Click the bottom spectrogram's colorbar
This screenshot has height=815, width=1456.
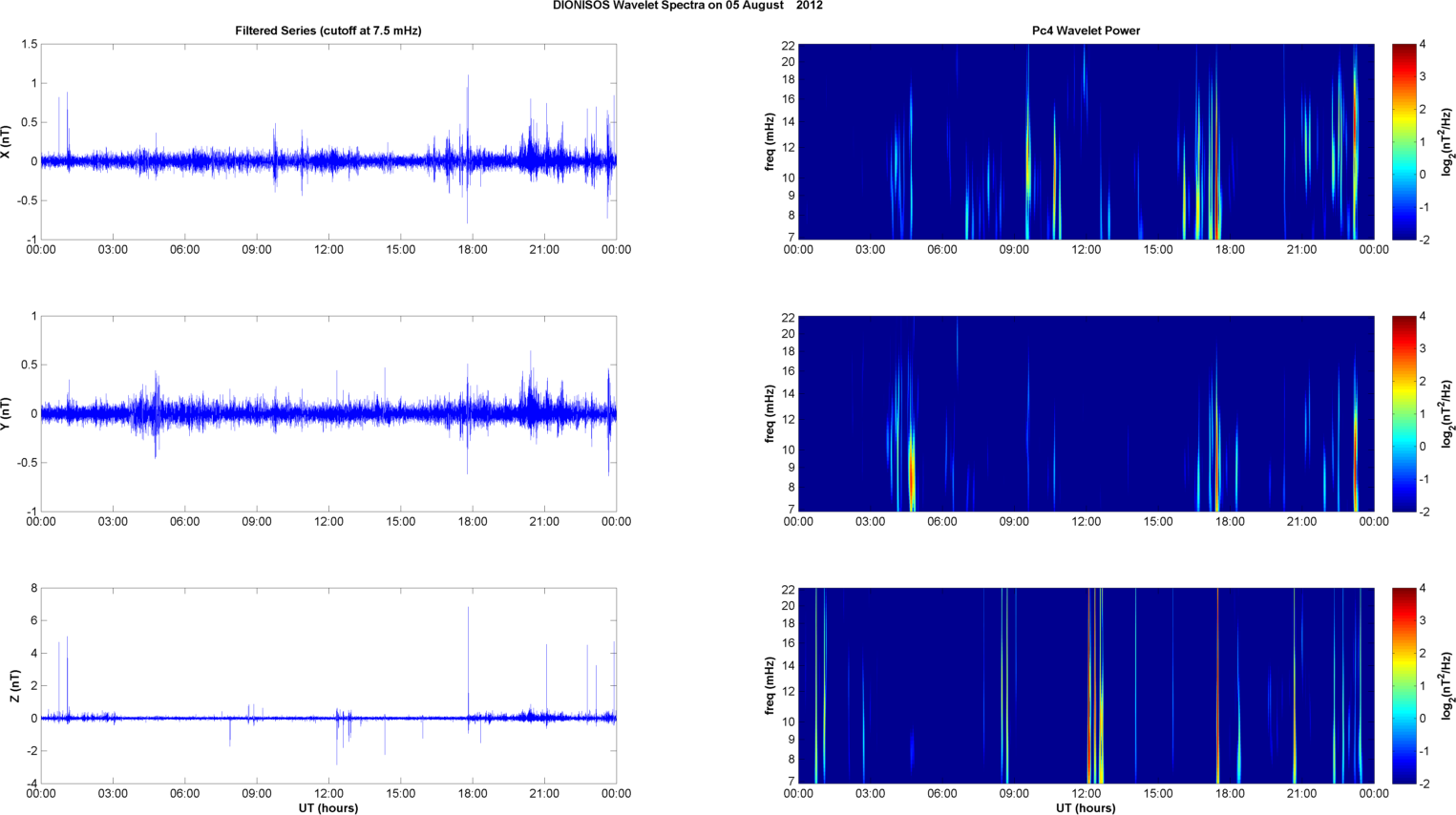coord(1403,685)
